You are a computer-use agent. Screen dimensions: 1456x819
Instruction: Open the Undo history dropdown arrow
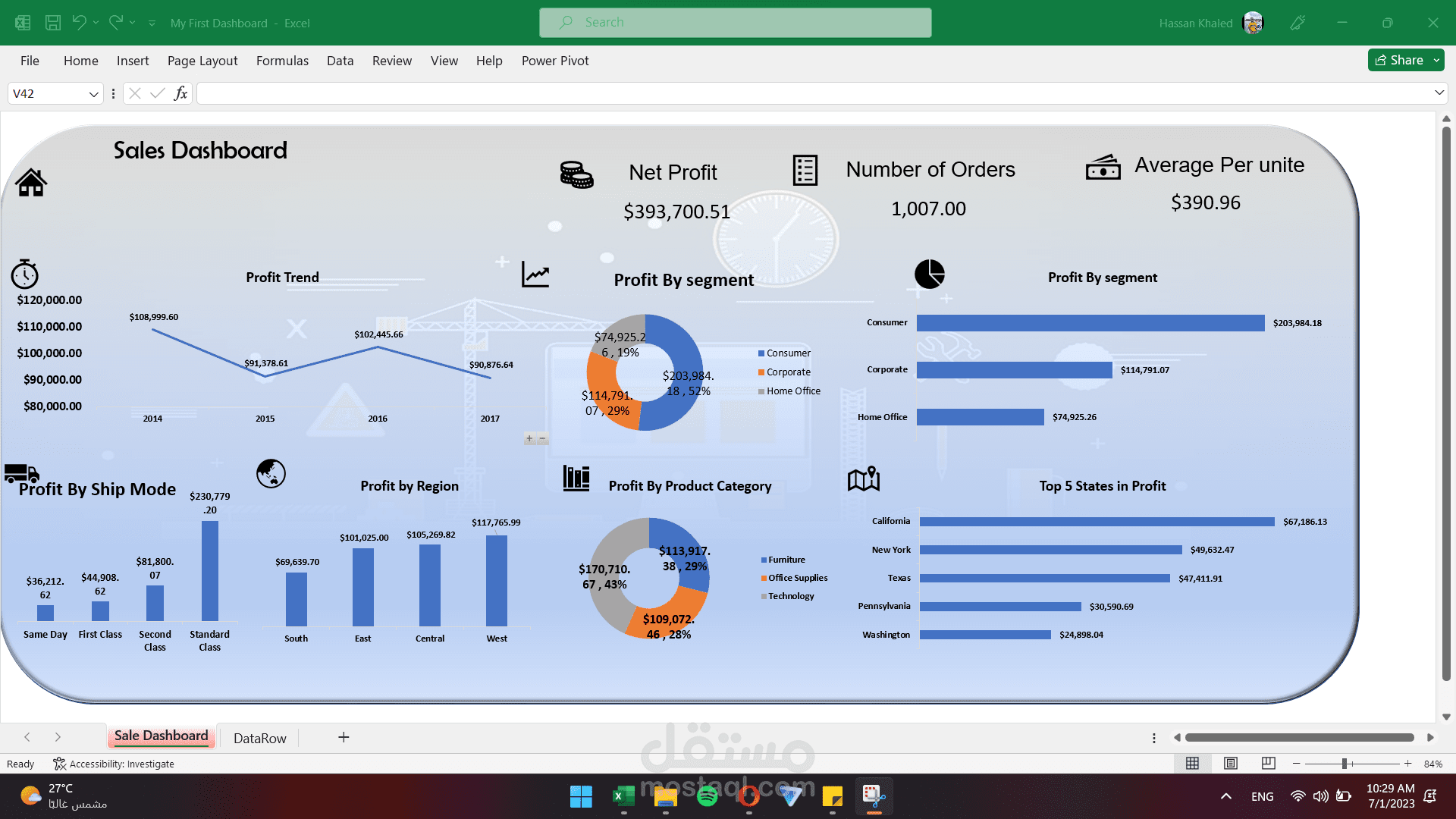96,23
